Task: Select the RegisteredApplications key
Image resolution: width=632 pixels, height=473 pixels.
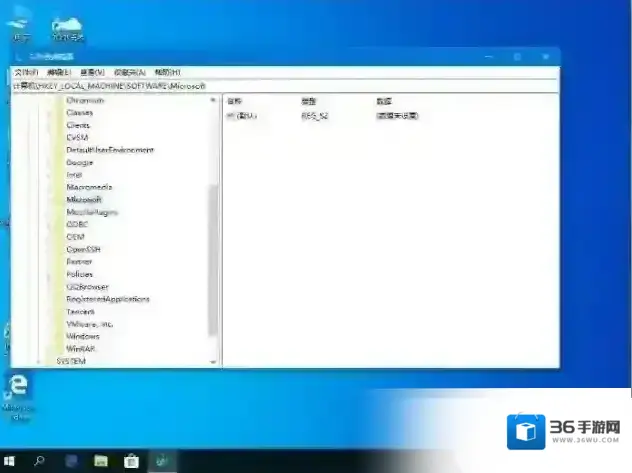Action: pyautogui.click(x=108, y=299)
